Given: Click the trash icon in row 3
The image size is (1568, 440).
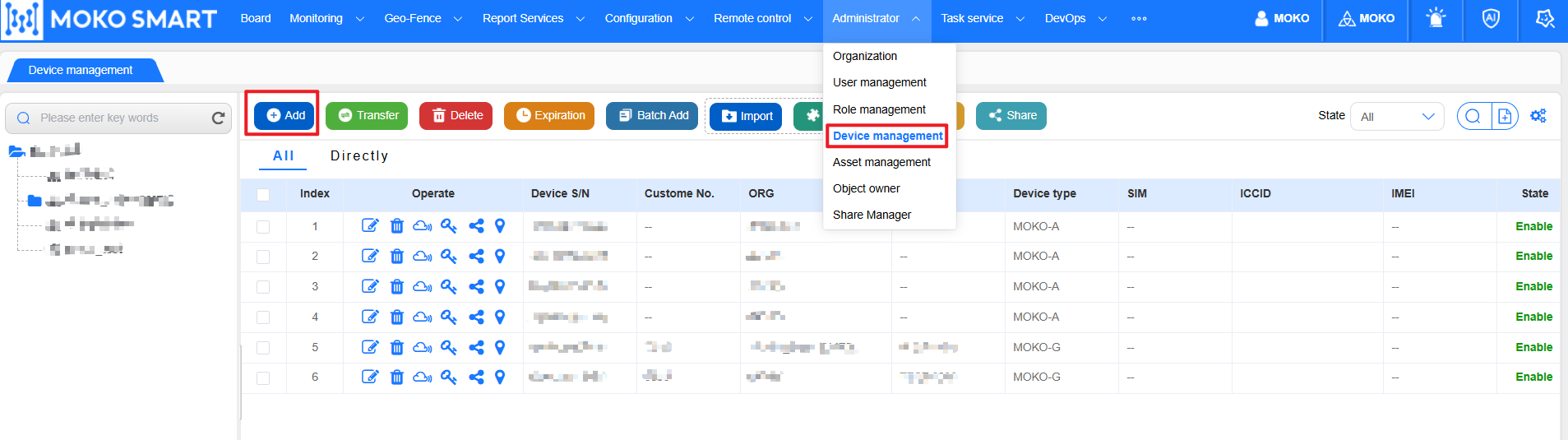Looking at the screenshot, I should (397, 287).
